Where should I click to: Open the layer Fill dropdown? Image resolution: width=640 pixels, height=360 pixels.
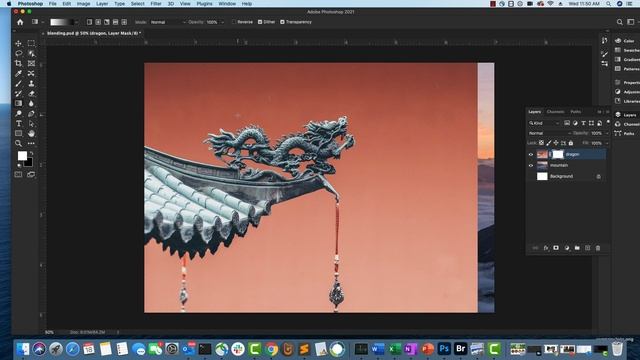tap(607, 143)
